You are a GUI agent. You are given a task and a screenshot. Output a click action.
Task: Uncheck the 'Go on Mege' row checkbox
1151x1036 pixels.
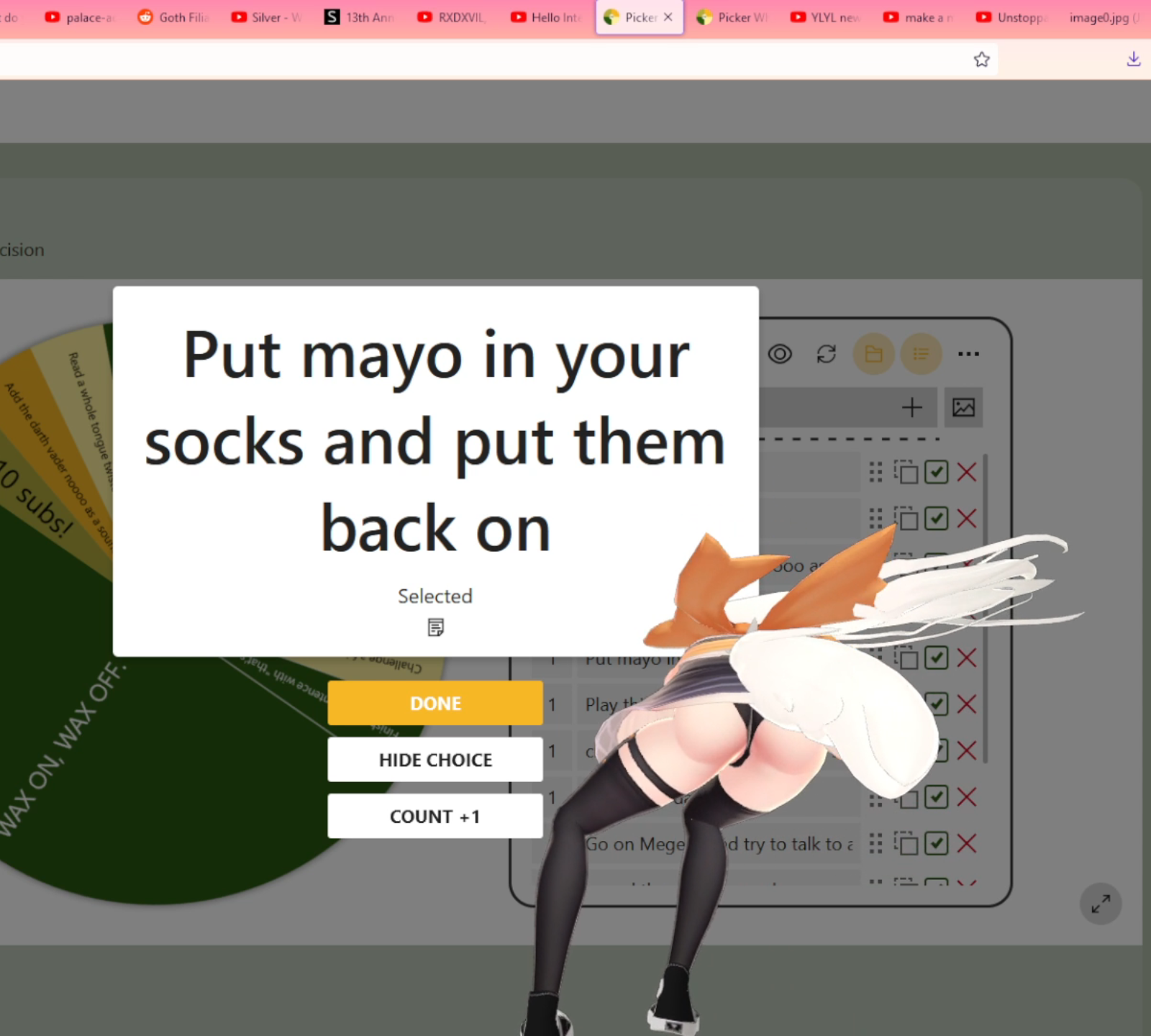[937, 843]
